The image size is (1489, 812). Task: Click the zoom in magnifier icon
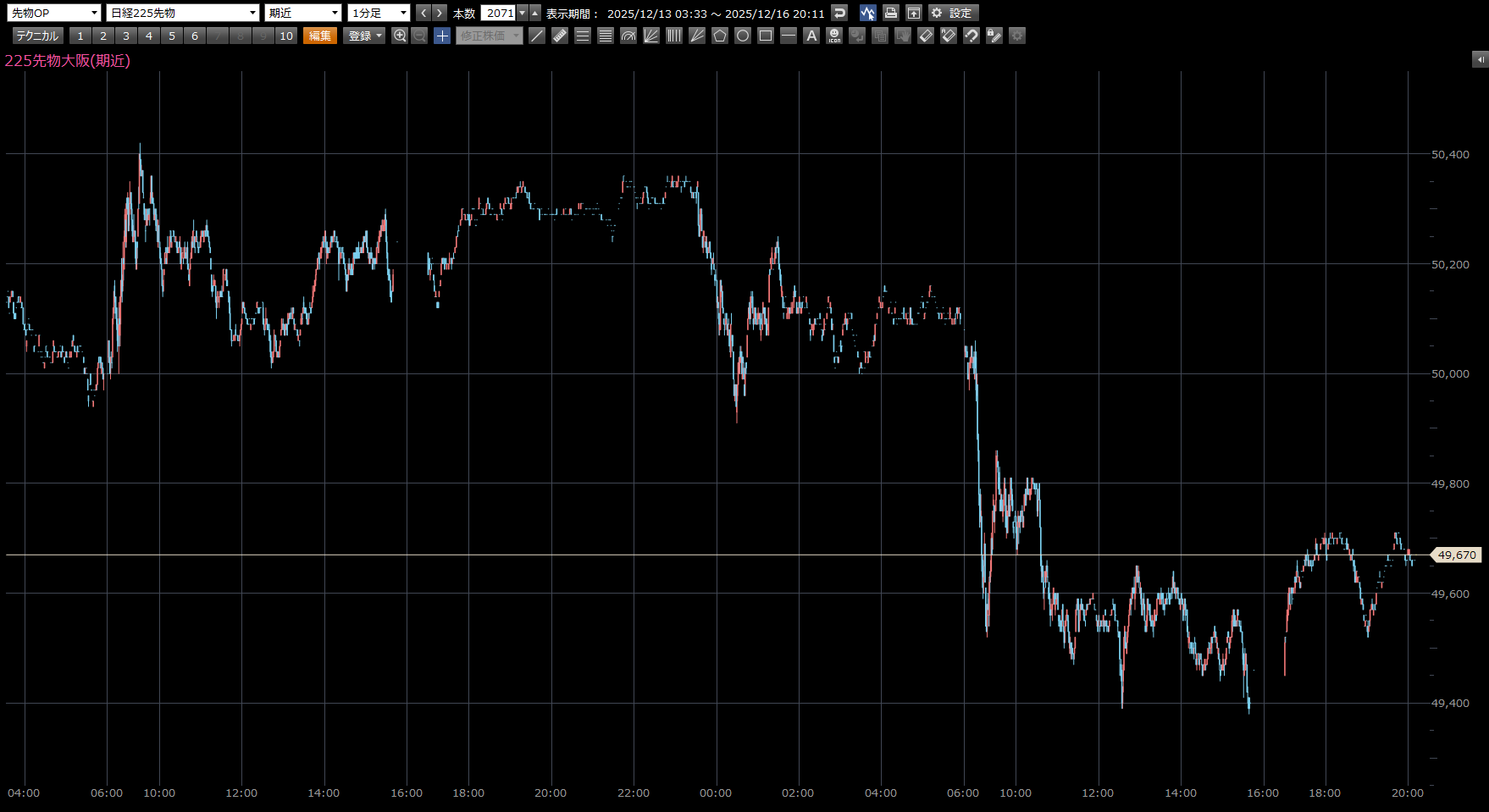400,36
